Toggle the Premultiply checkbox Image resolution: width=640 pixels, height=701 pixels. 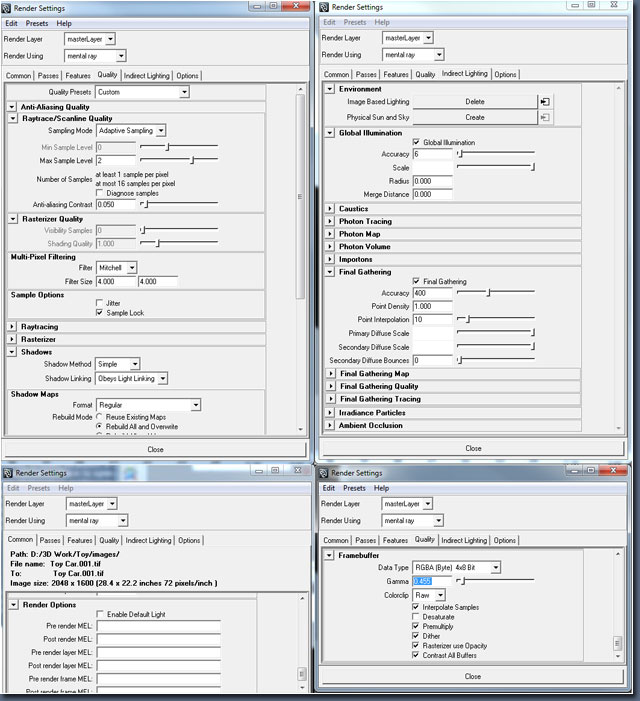416,626
